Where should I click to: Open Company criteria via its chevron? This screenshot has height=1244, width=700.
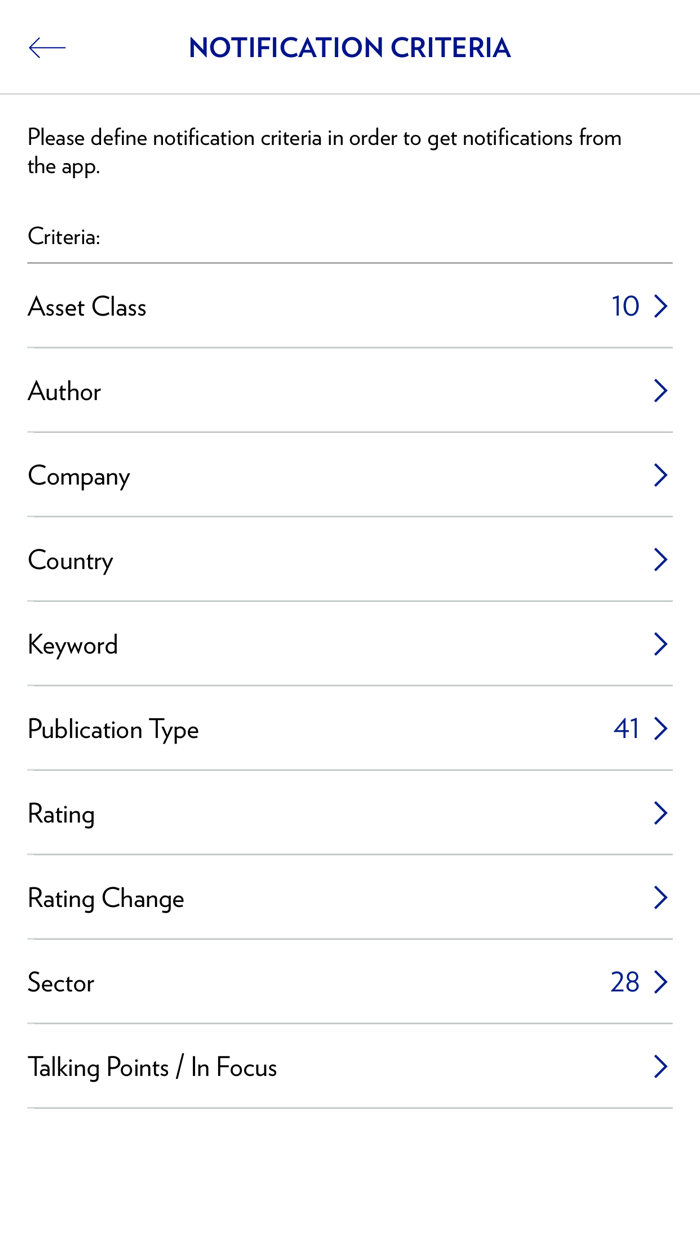[660, 475]
